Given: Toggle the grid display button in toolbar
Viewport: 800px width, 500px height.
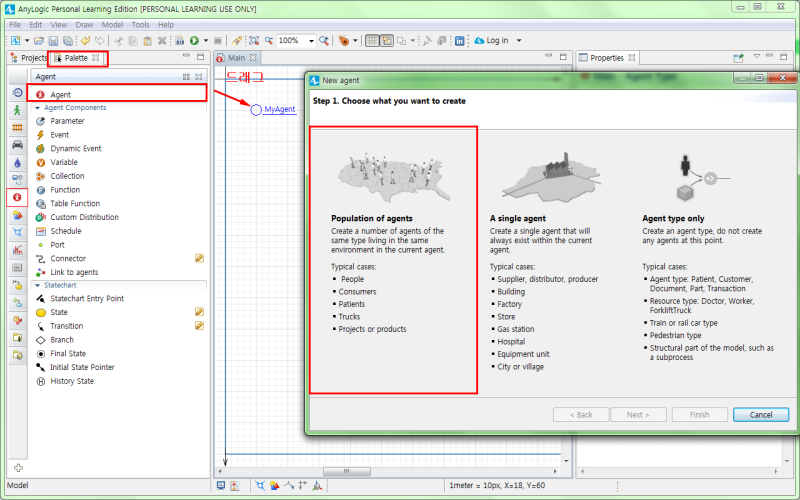Looking at the screenshot, I should pyautogui.click(x=372, y=41).
